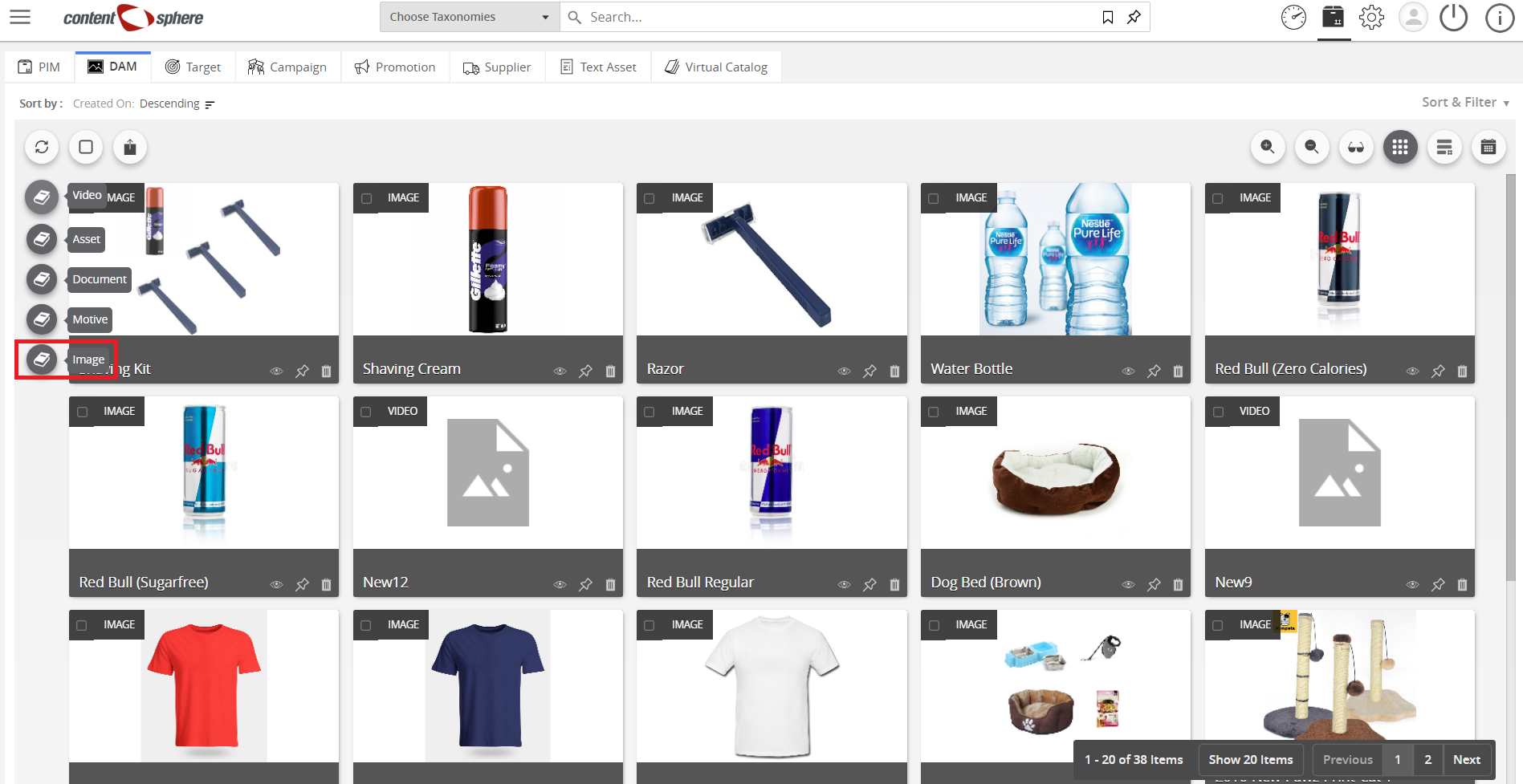Open the red t-shirt thumbnail

point(204,686)
